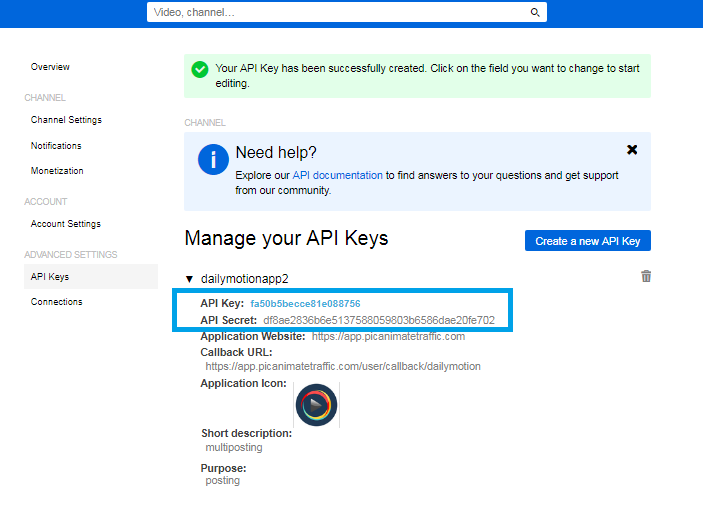Go to Notifications settings

click(x=56, y=146)
